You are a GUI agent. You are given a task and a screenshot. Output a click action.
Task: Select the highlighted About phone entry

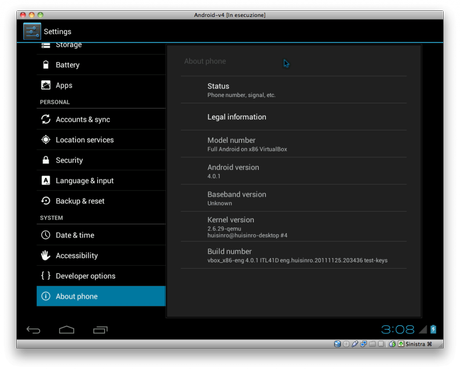tap(101, 296)
